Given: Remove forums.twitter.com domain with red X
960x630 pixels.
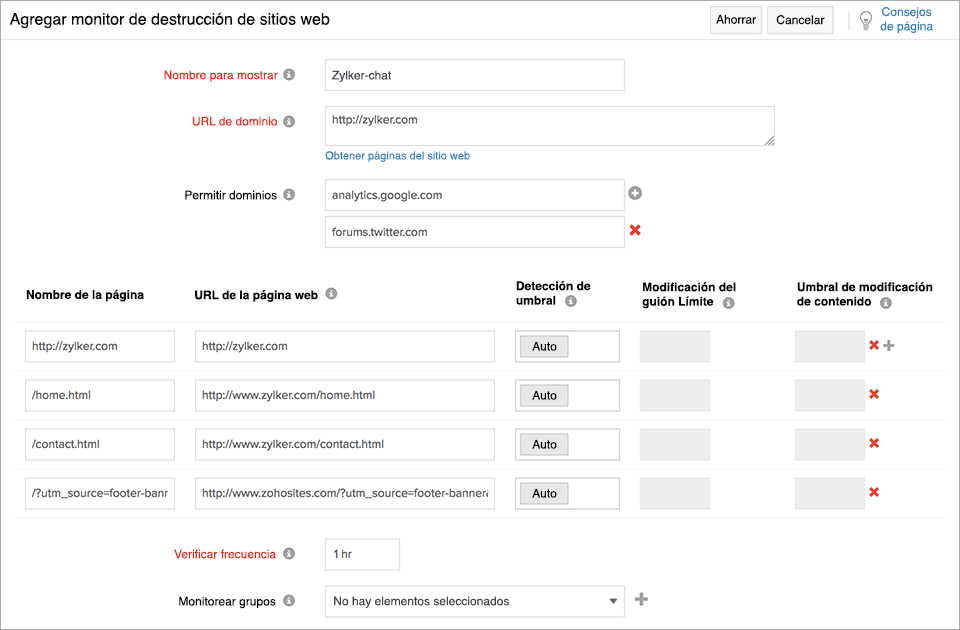Looking at the screenshot, I should pos(634,231).
